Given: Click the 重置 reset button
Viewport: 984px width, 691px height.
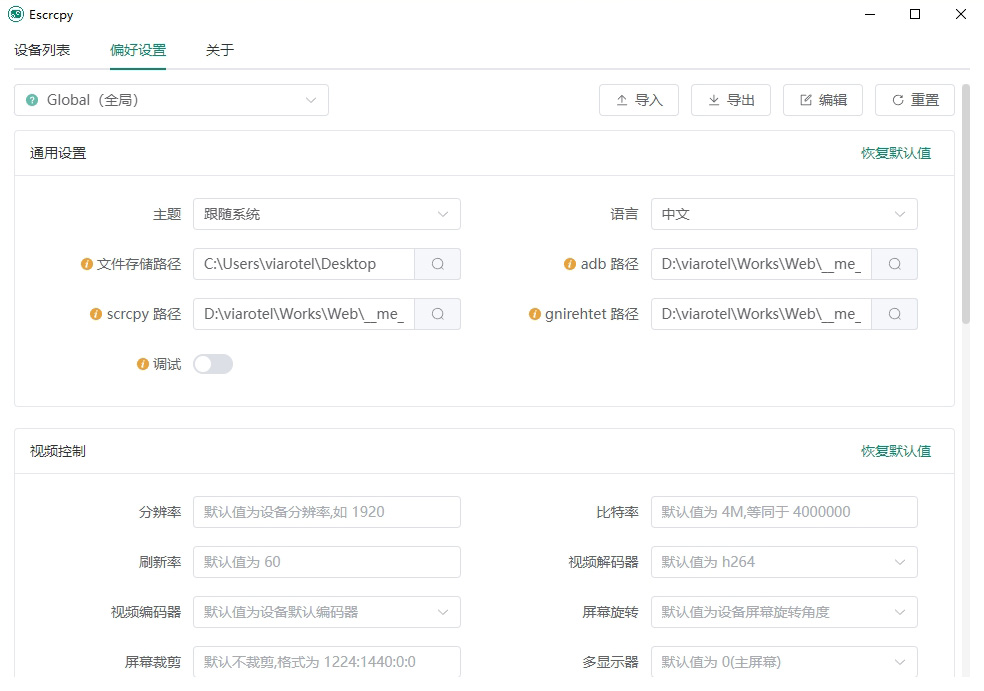Looking at the screenshot, I should 915,100.
